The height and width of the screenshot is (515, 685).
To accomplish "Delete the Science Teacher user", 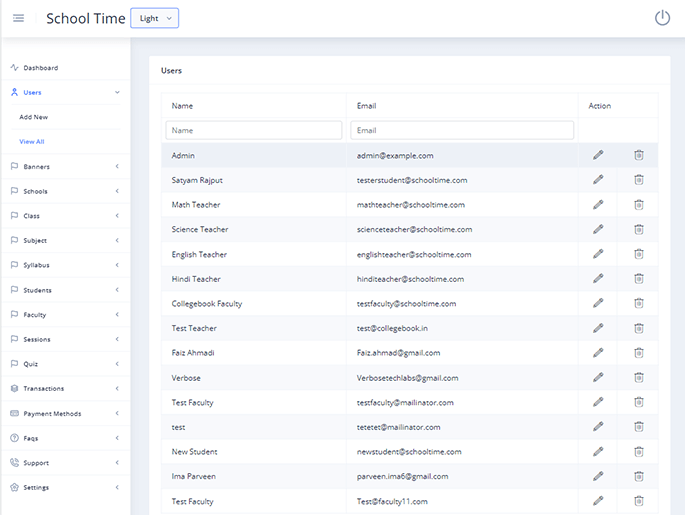I will tap(639, 229).
